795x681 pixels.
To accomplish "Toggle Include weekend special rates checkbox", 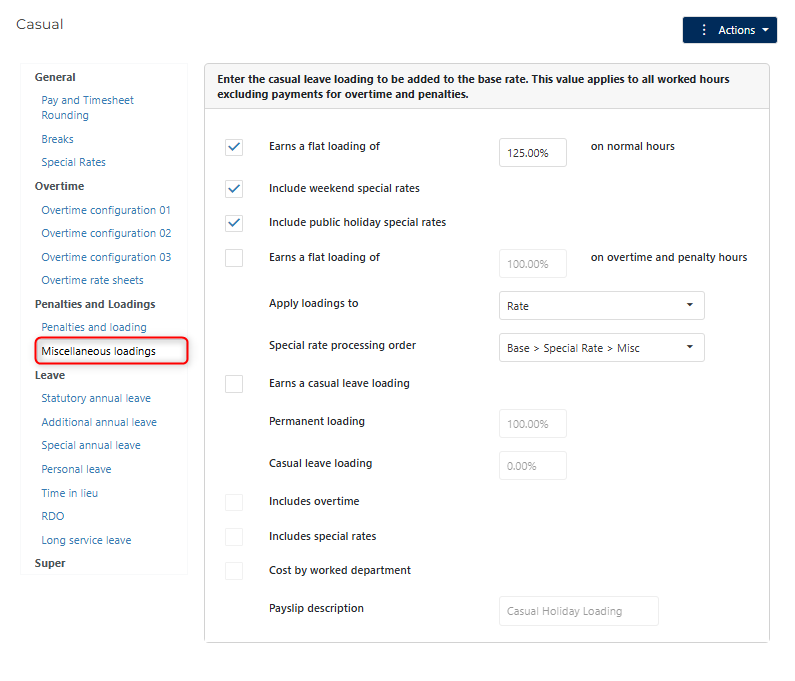I will (234, 188).
